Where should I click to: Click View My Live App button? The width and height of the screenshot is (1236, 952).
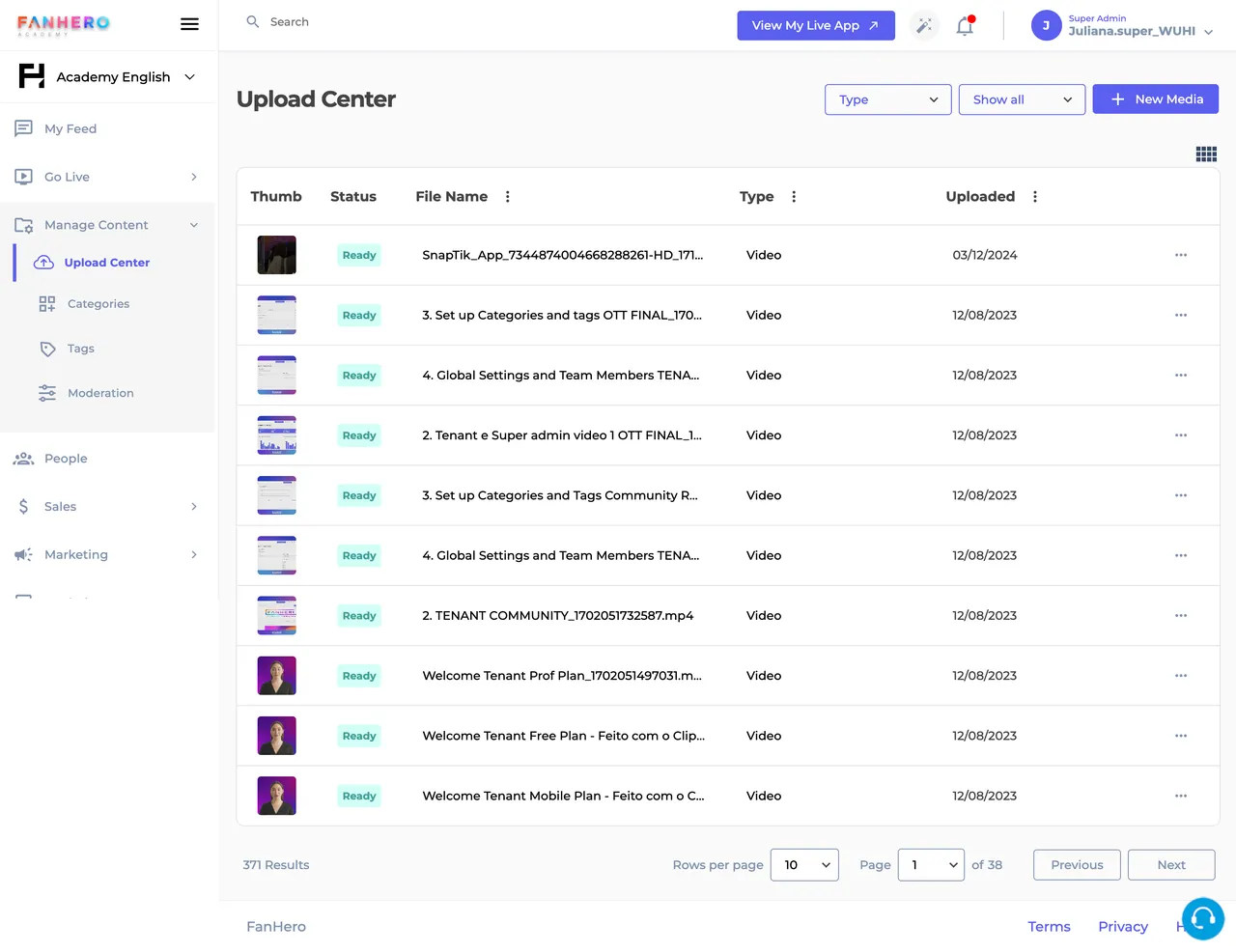[x=816, y=25]
